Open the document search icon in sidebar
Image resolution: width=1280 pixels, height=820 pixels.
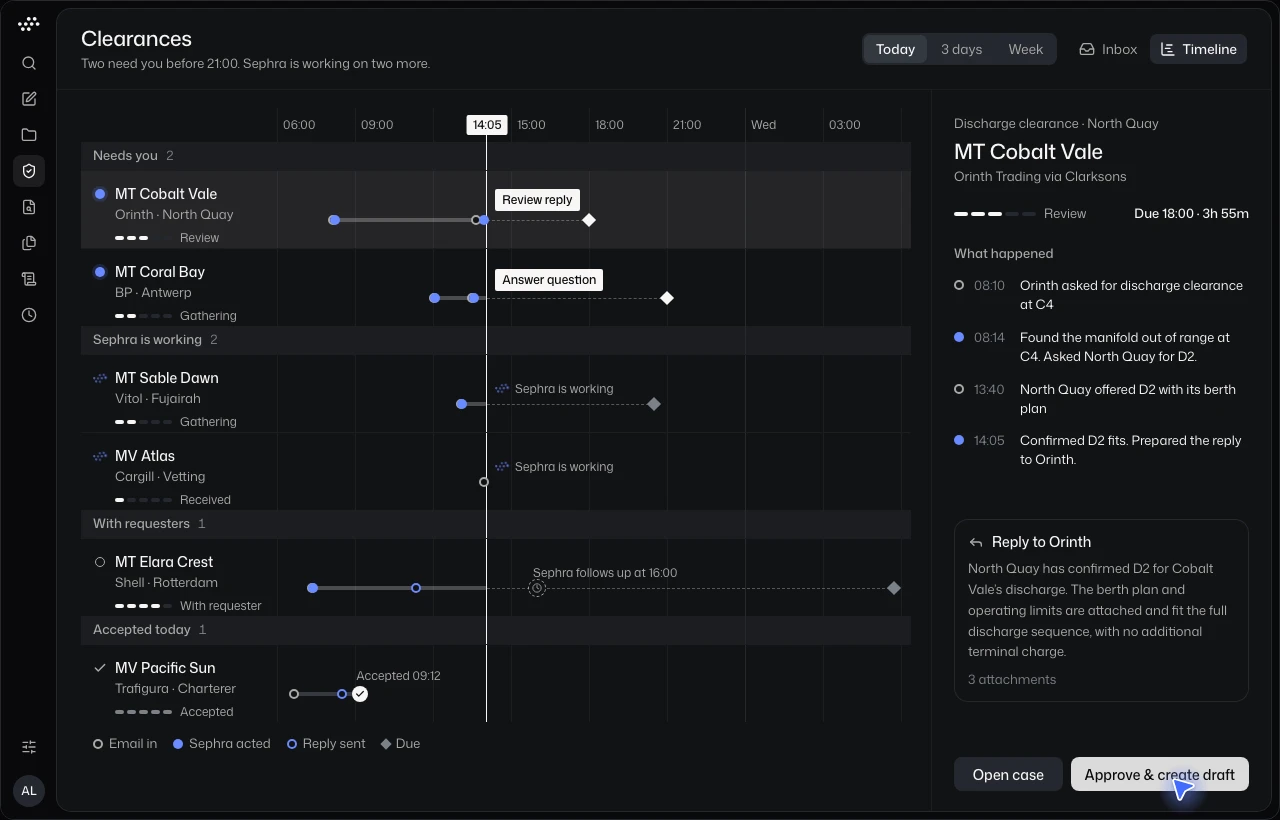click(29, 207)
